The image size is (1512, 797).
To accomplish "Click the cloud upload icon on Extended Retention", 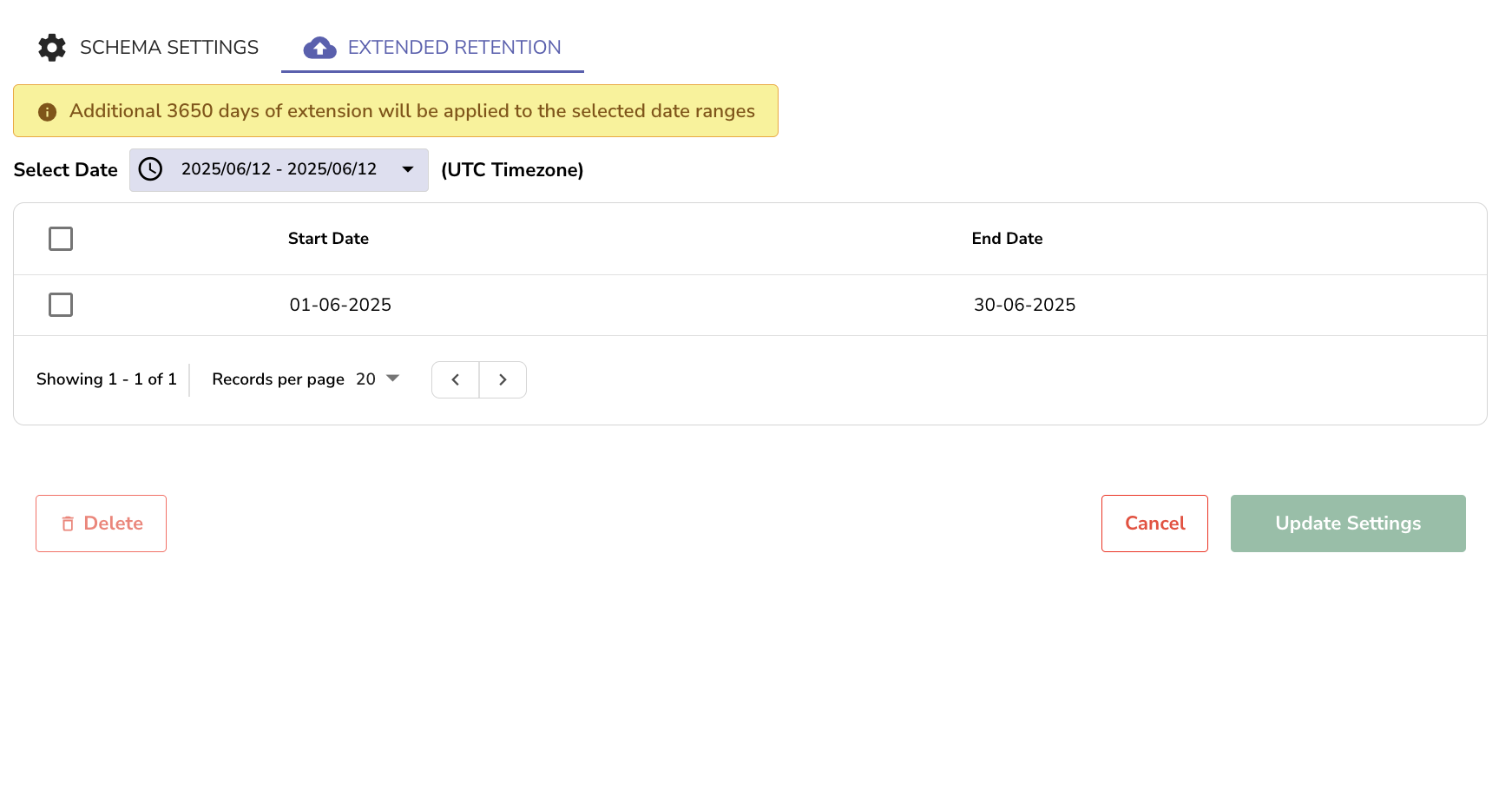I will pos(319,48).
